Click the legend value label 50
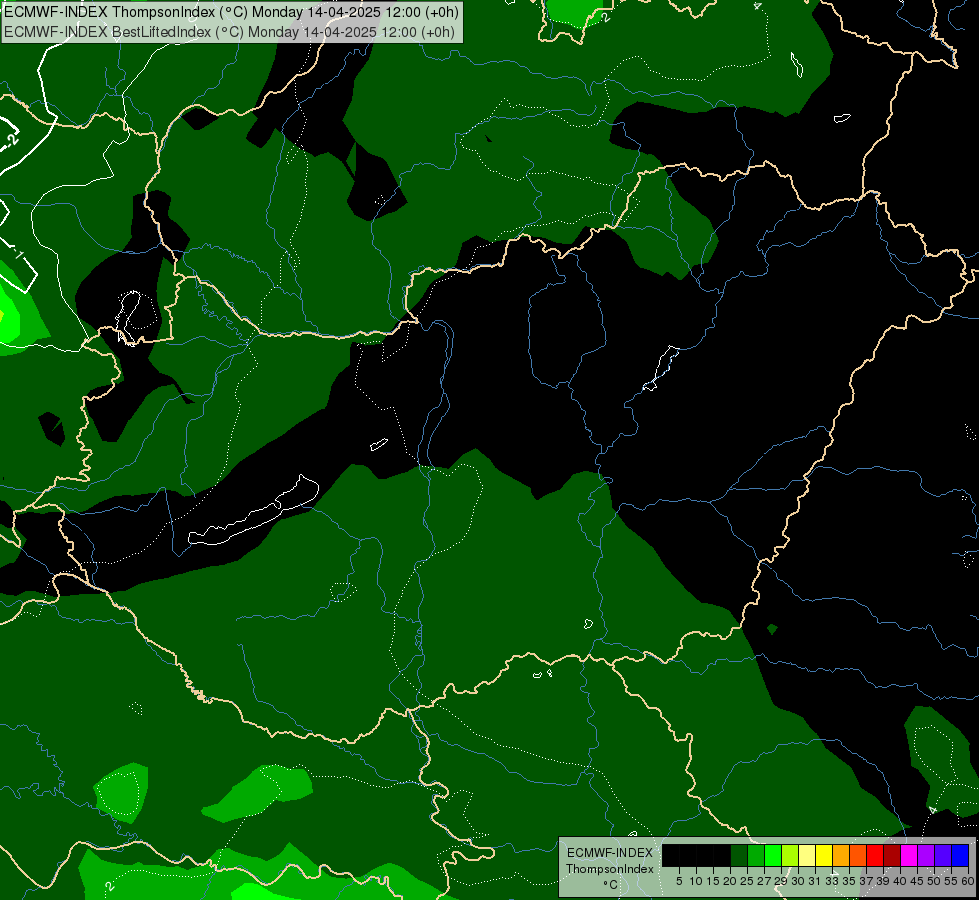 (x=933, y=881)
